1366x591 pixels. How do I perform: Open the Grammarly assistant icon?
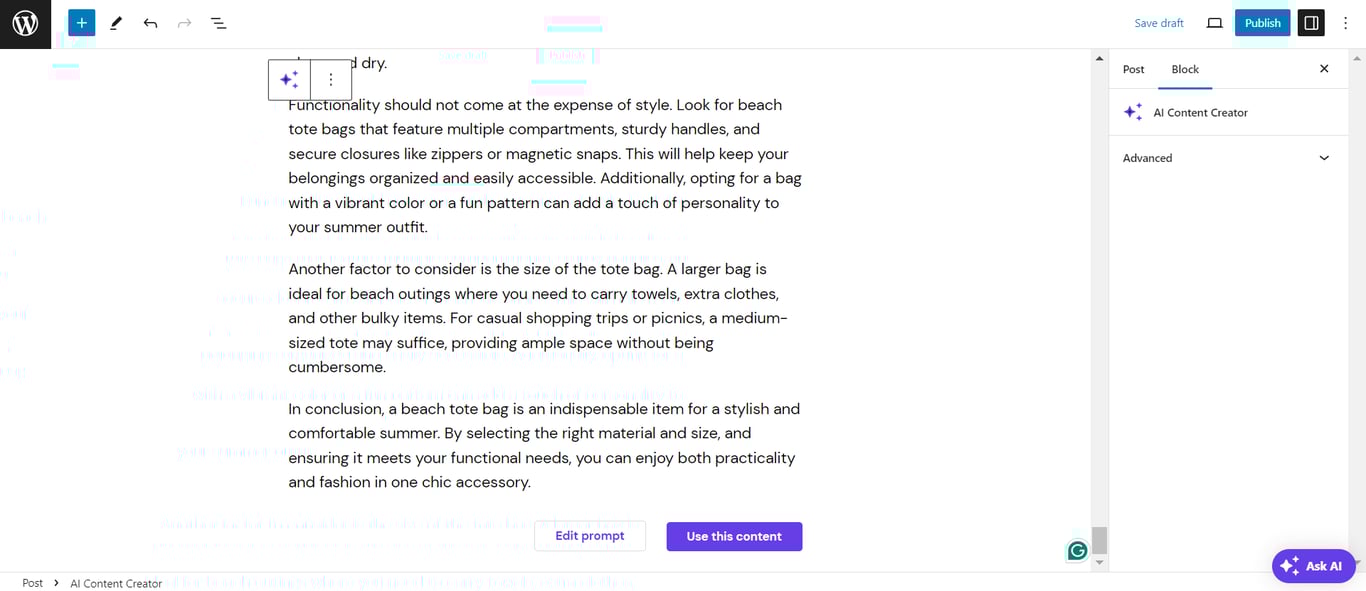coord(1077,551)
